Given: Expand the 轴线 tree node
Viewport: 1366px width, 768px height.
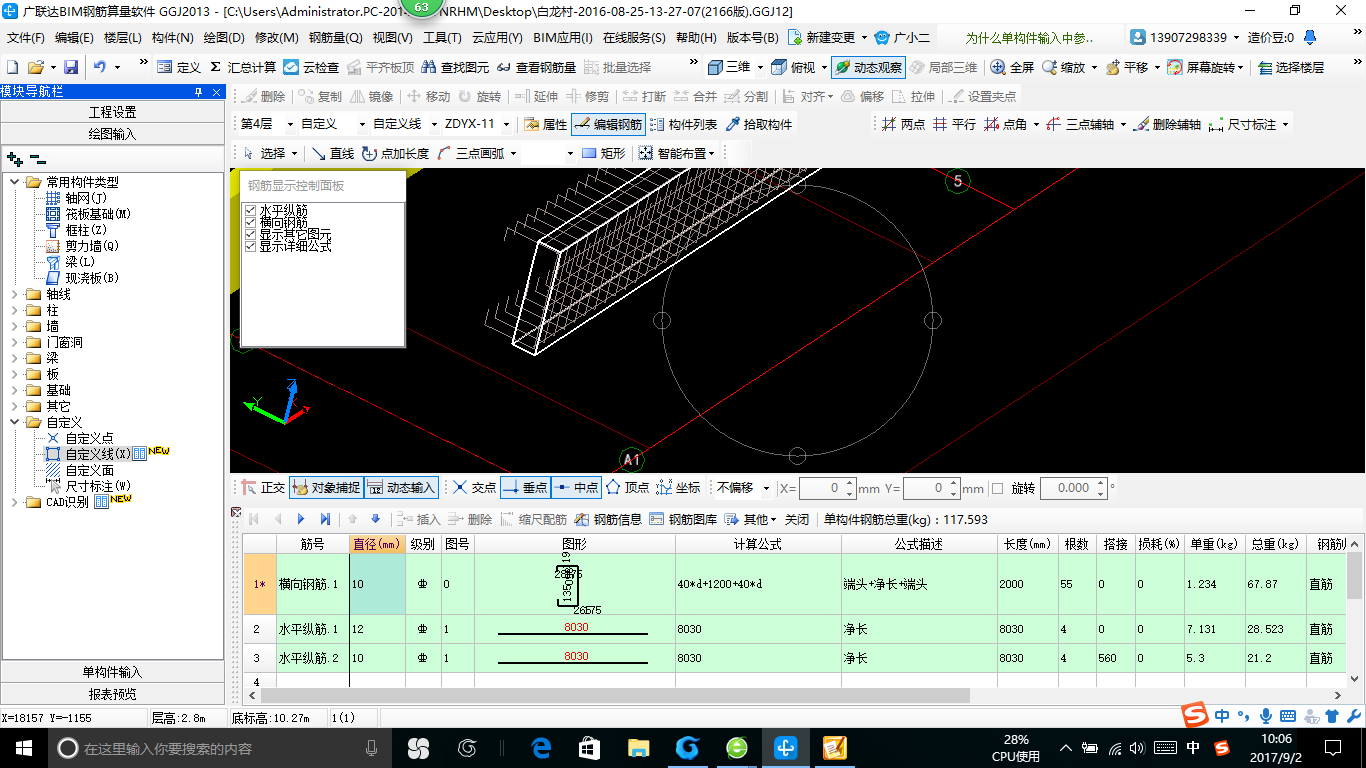Looking at the screenshot, I should pos(15,294).
